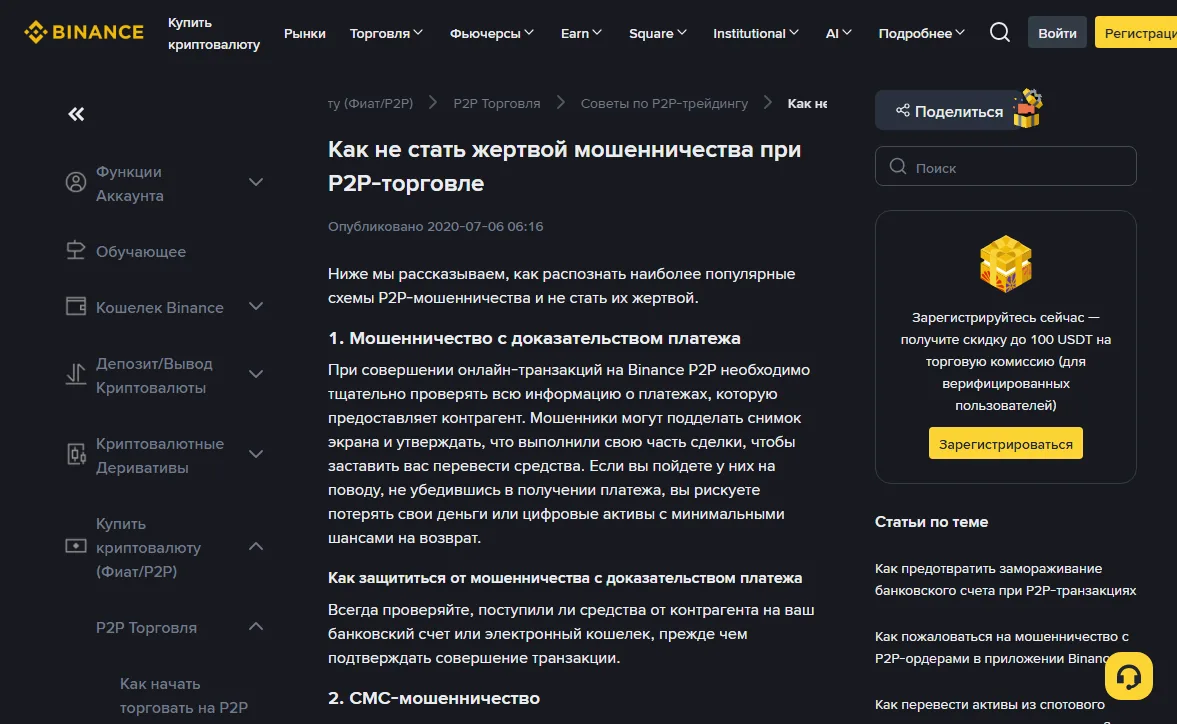
Task: Collapse the sidebar with double-arrow icon
Action: coord(77,114)
